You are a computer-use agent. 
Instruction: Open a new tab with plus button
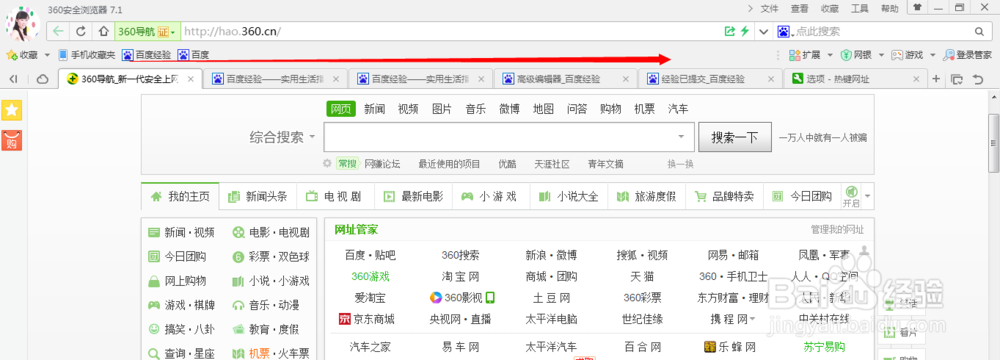tap(936, 79)
